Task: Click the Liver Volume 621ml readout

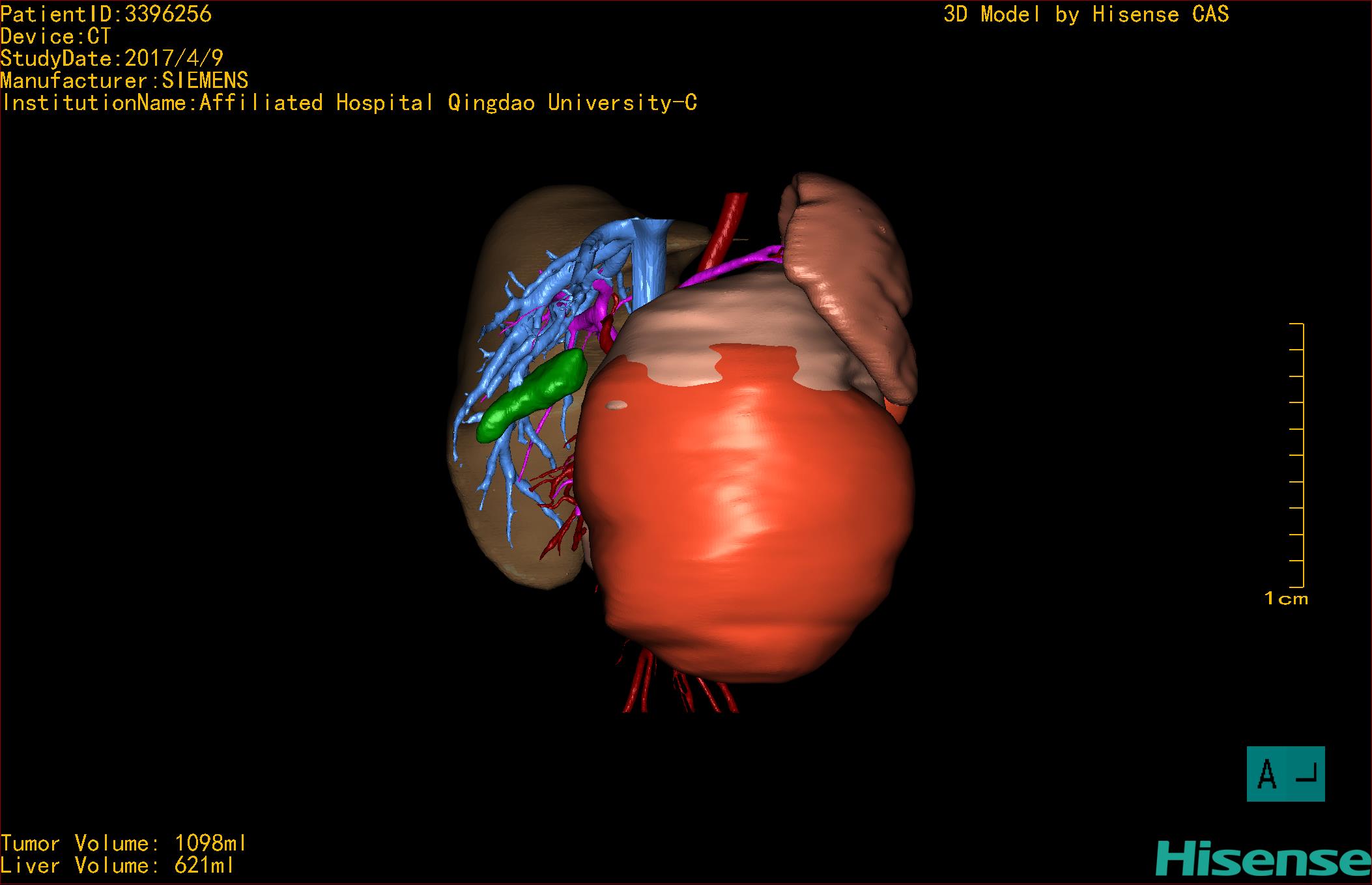Action: click(x=117, y=865)
